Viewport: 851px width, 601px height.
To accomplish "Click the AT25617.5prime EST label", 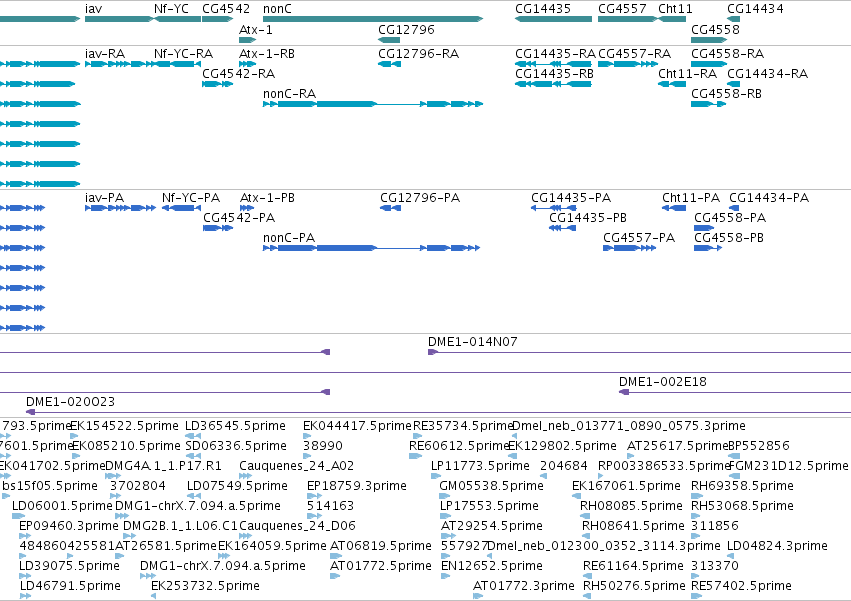I will [x=677, y=446].
